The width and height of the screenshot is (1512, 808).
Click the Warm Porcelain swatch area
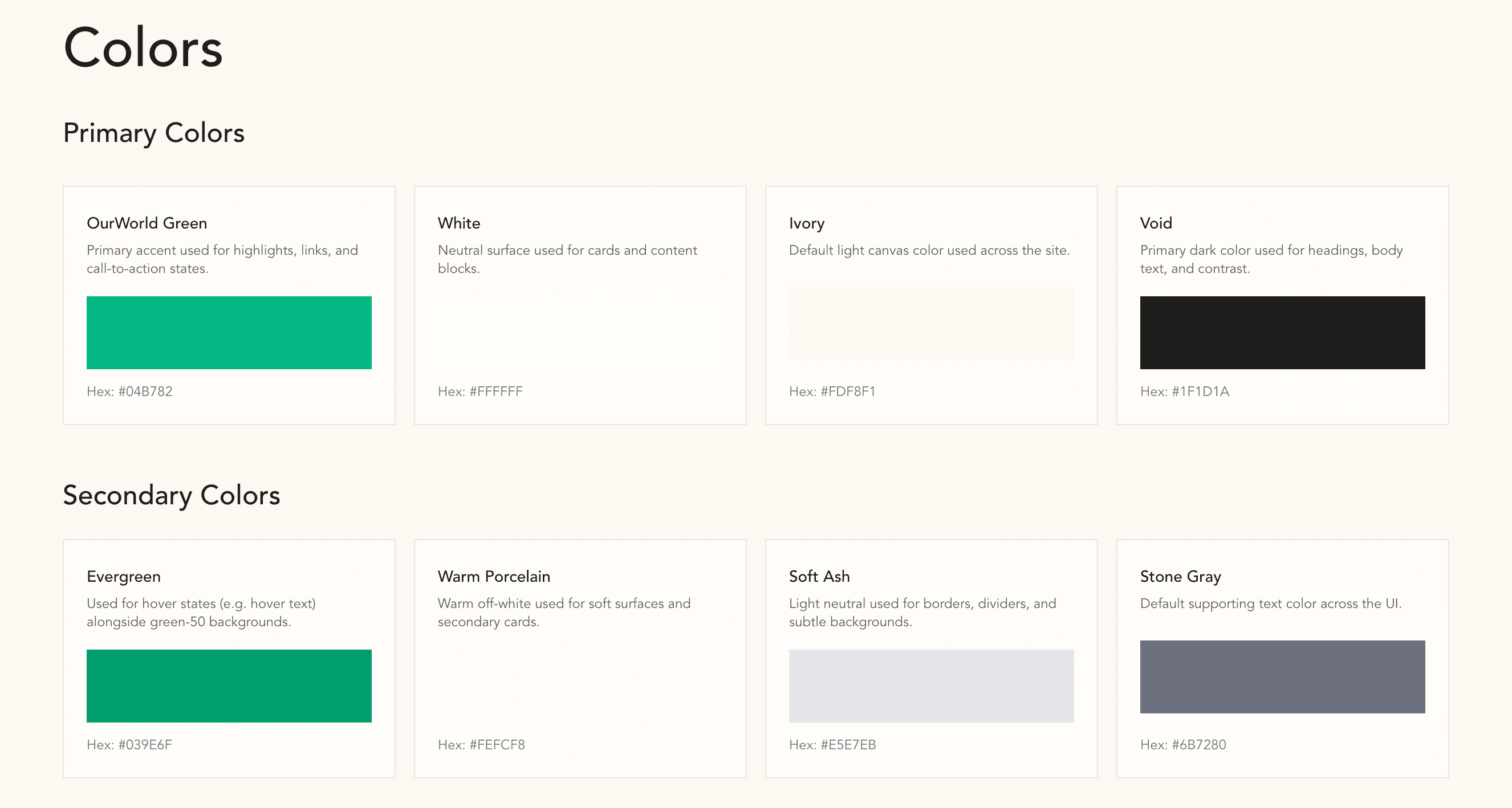pyautogui.click(x=580, y=685)
